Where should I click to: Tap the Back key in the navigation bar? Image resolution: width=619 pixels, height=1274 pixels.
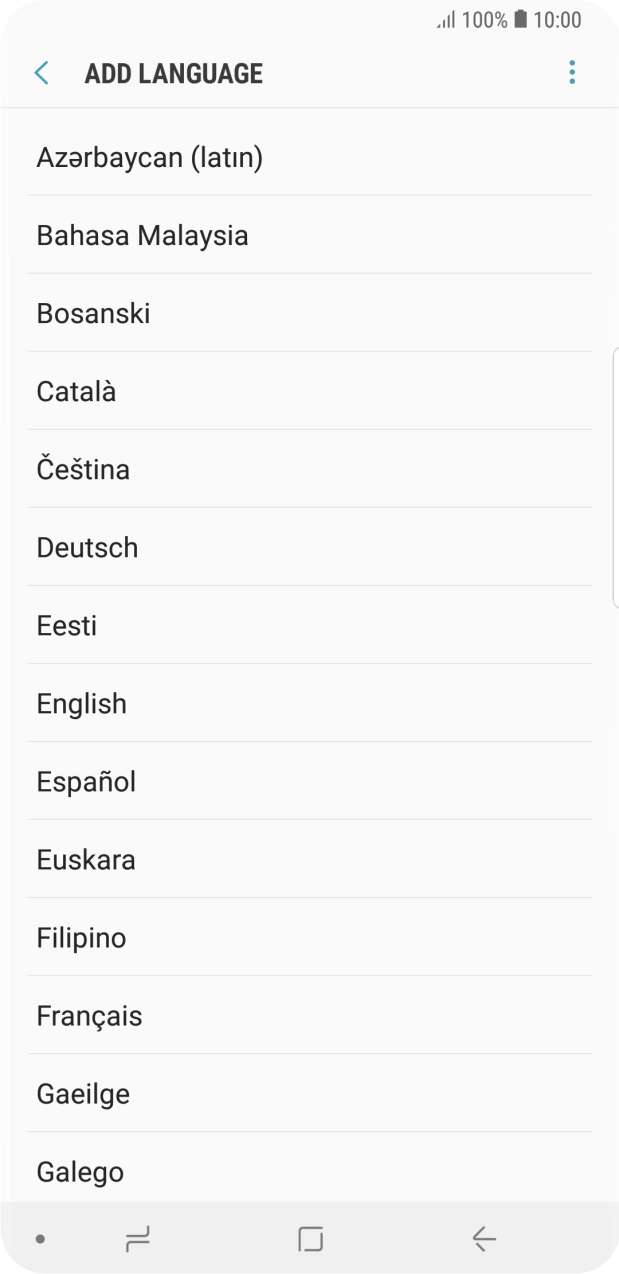pos(483,1238)
